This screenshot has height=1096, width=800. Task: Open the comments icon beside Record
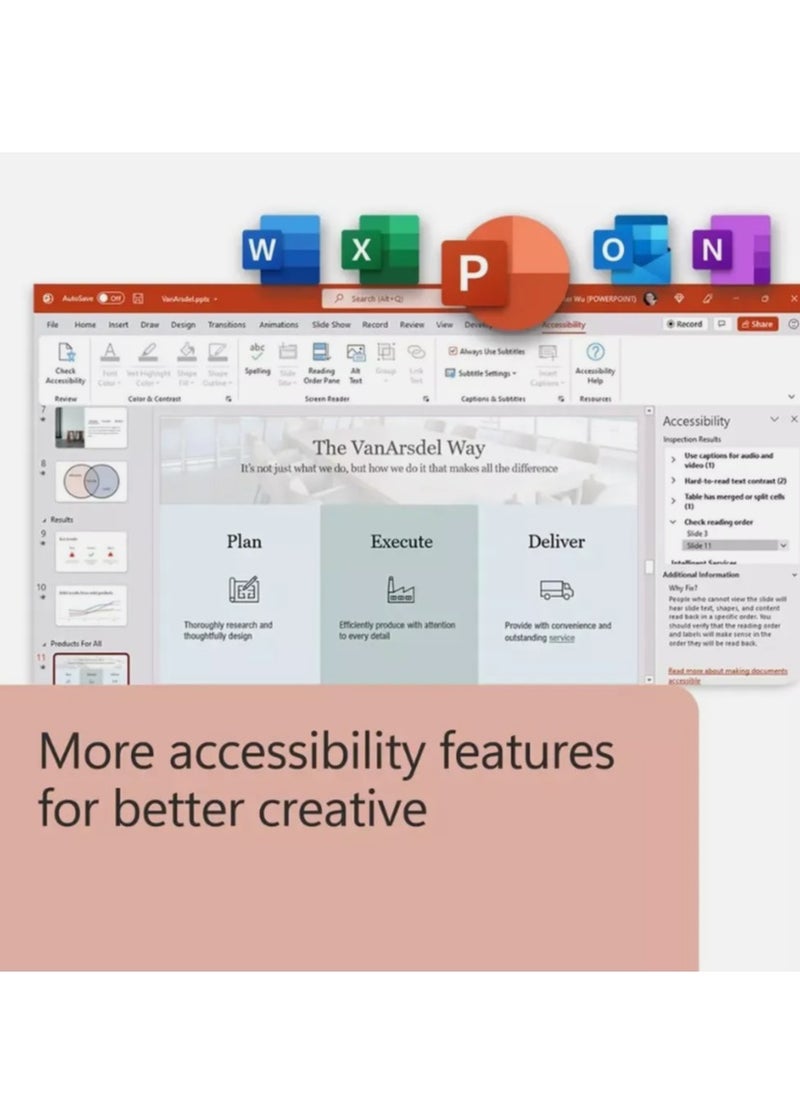coord(721,324)
